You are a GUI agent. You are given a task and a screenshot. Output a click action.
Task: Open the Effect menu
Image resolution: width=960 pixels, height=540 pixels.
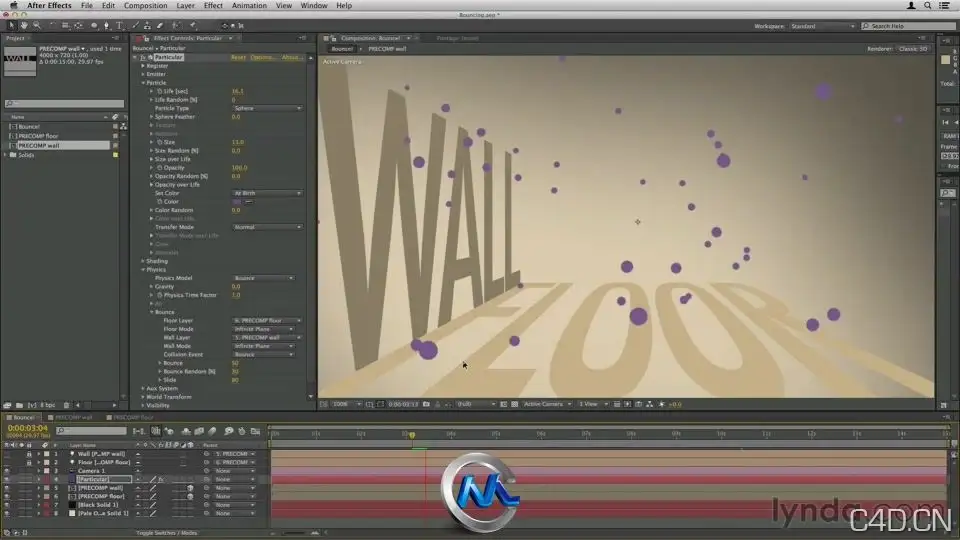click(213, 6)
